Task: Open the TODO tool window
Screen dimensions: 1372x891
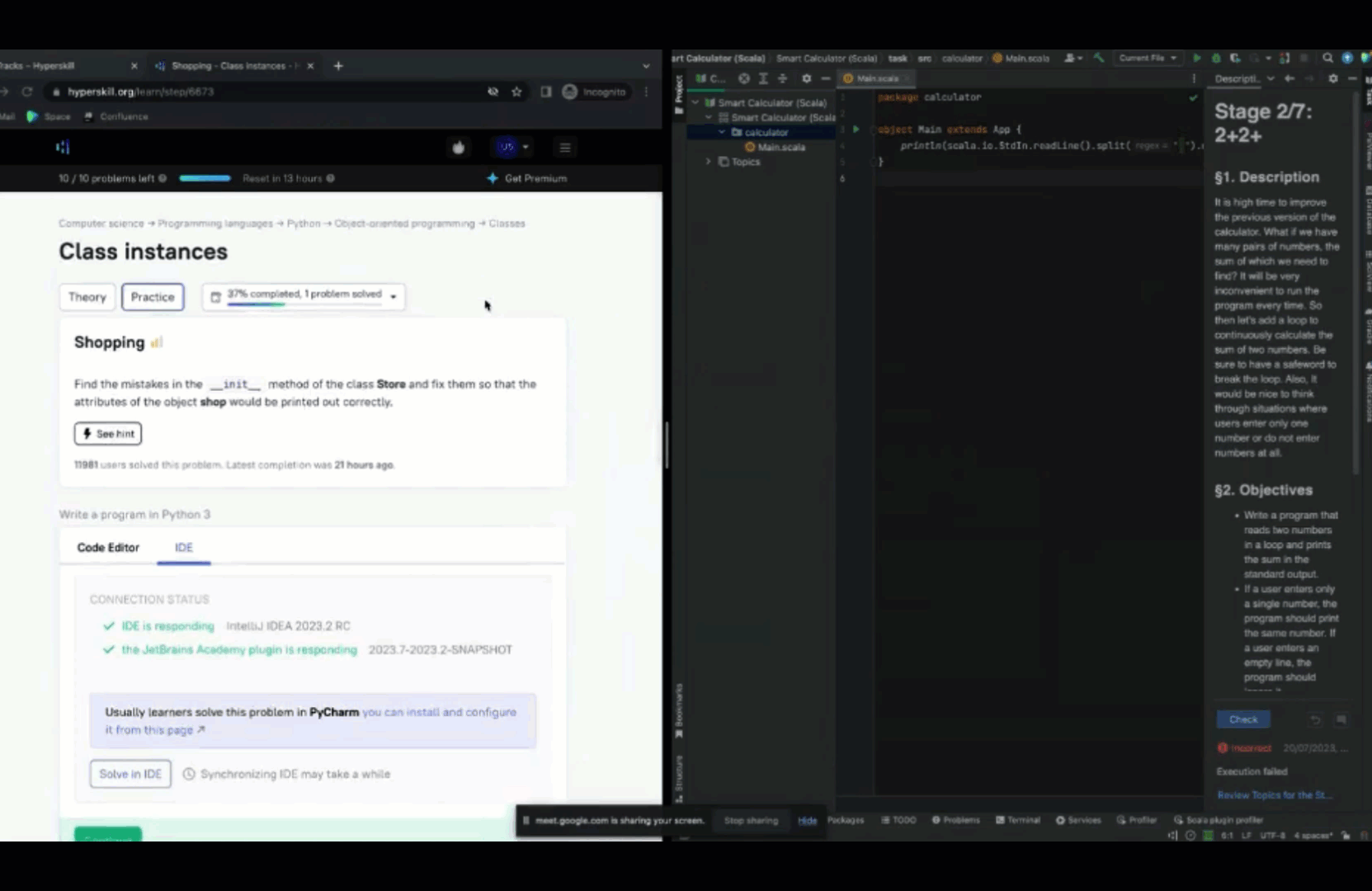Action: point(899,820)
